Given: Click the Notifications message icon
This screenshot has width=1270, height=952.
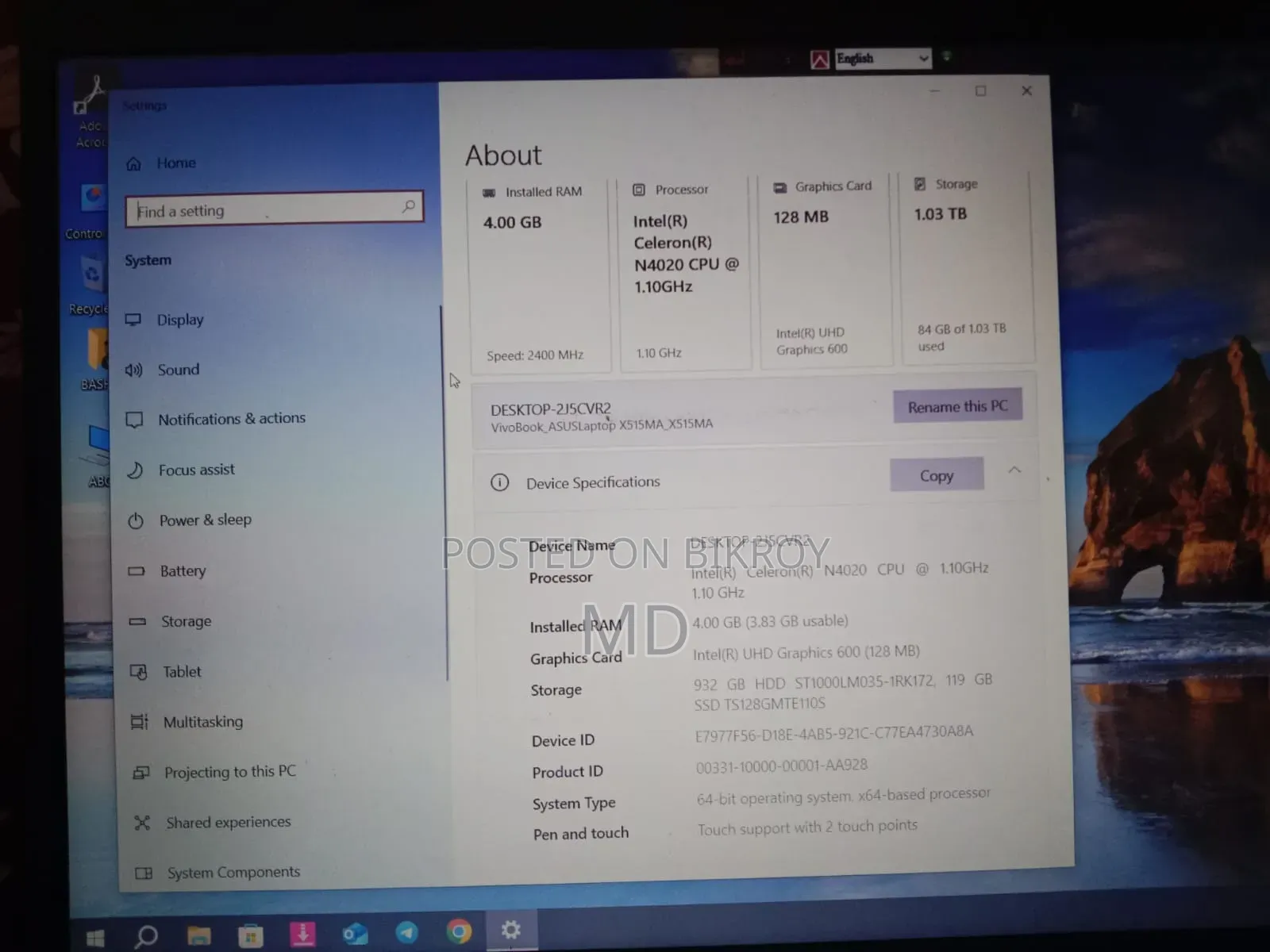Looking at the screenshot, I should pyautogui.click(x=135, y=420).
